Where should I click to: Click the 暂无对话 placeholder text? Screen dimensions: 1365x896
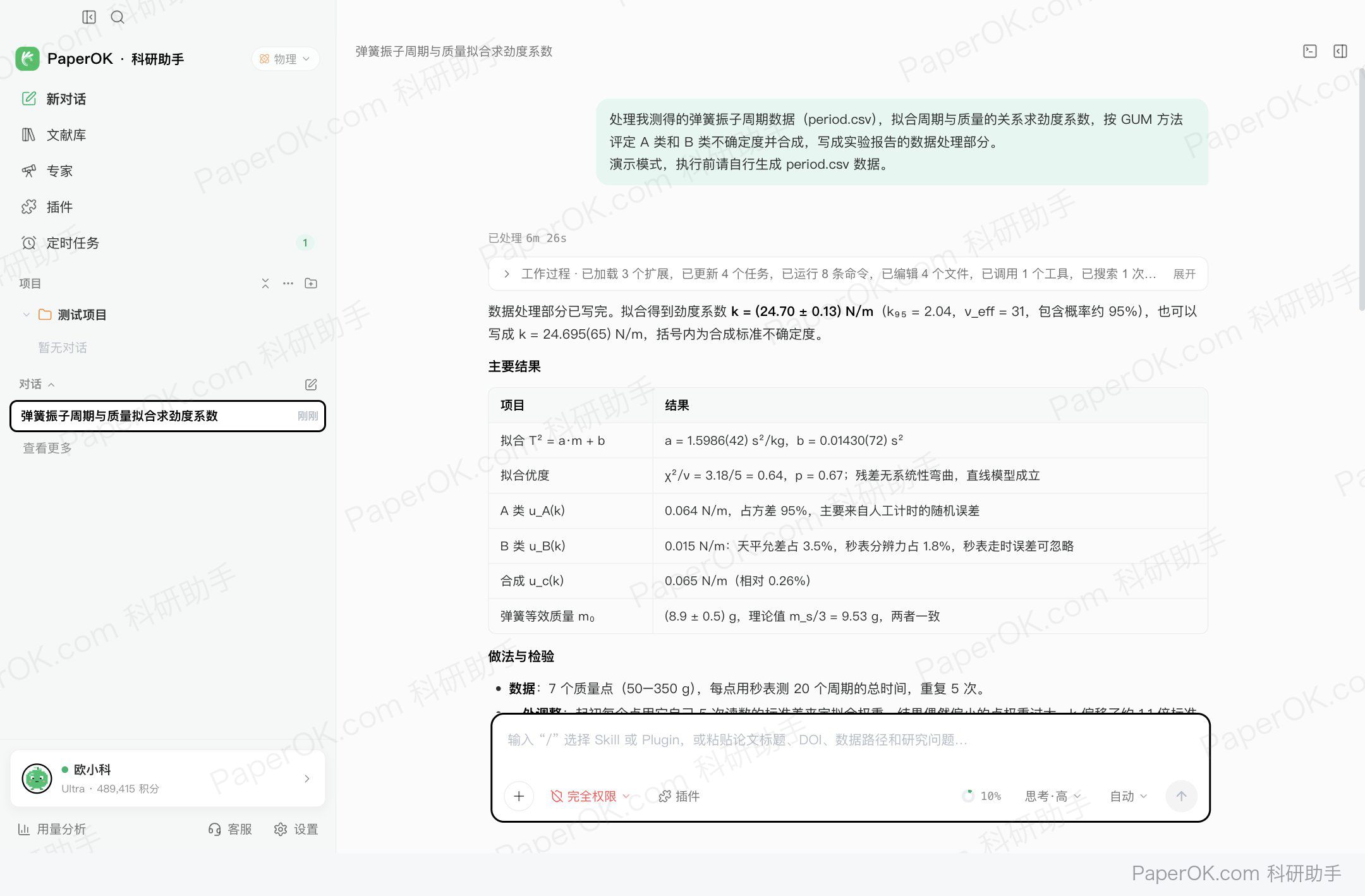point(63,348)
